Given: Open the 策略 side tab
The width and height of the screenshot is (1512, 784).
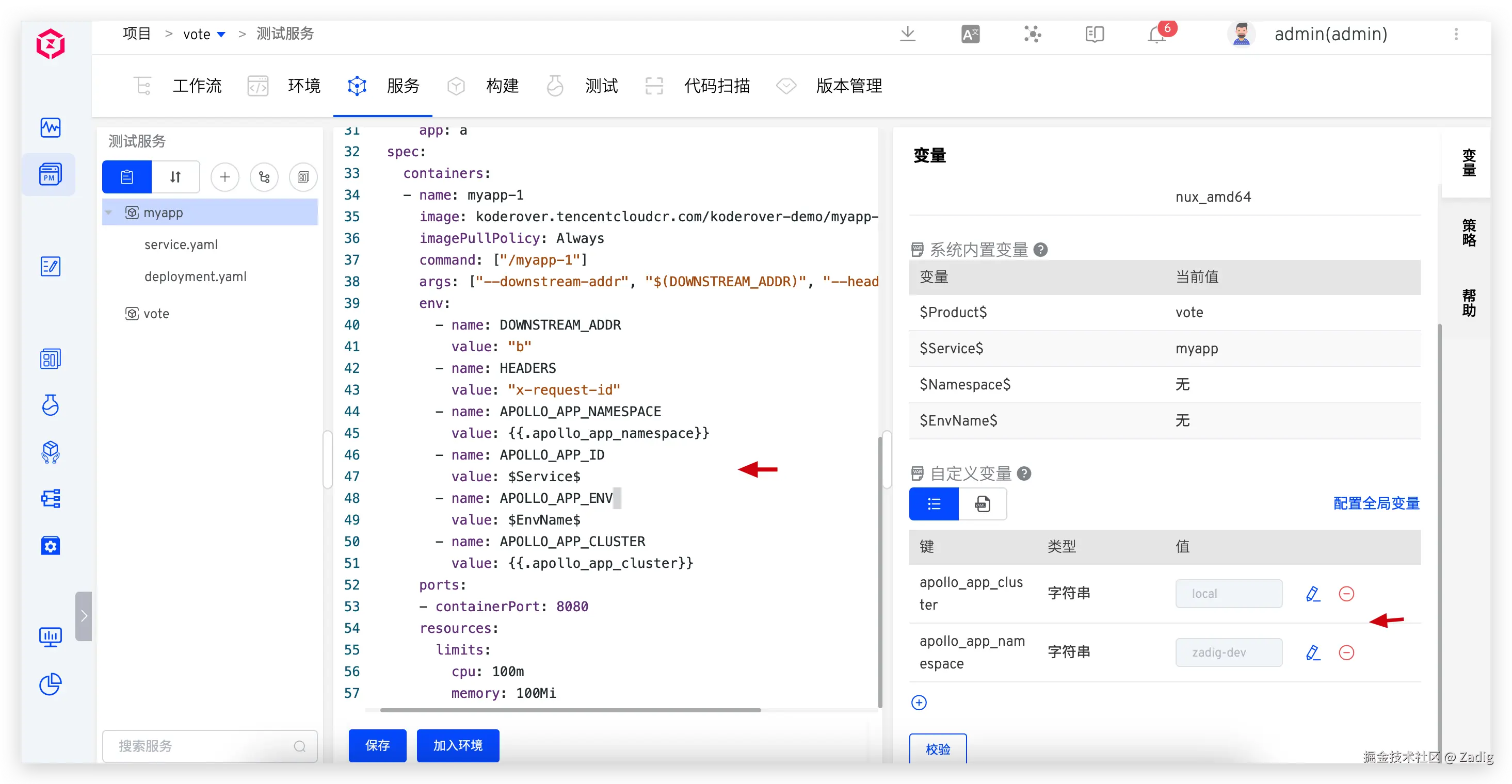Looking at the screenshot, I should (1469, 233).
